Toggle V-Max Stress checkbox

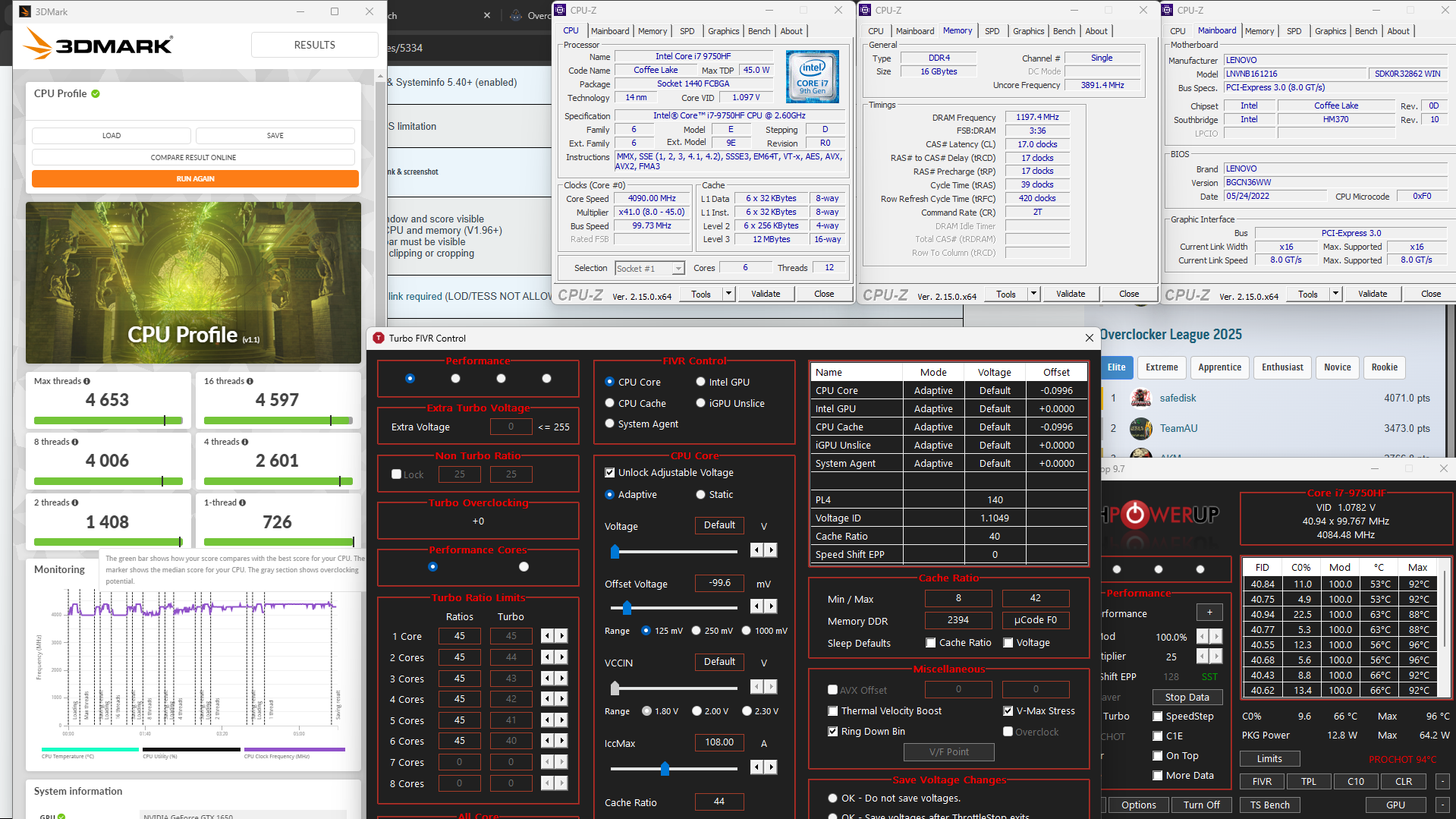click(1008, 711)
